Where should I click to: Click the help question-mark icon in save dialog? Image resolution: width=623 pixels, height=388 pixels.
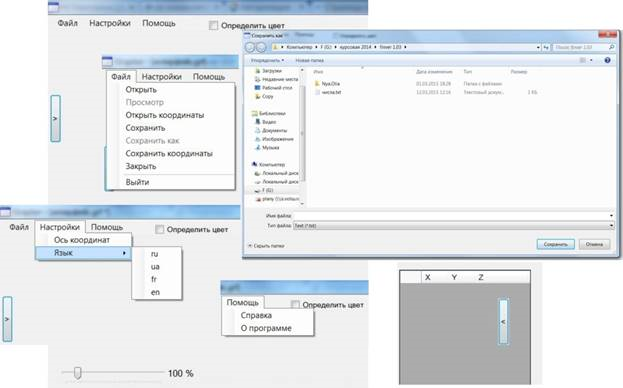point(607,60)
